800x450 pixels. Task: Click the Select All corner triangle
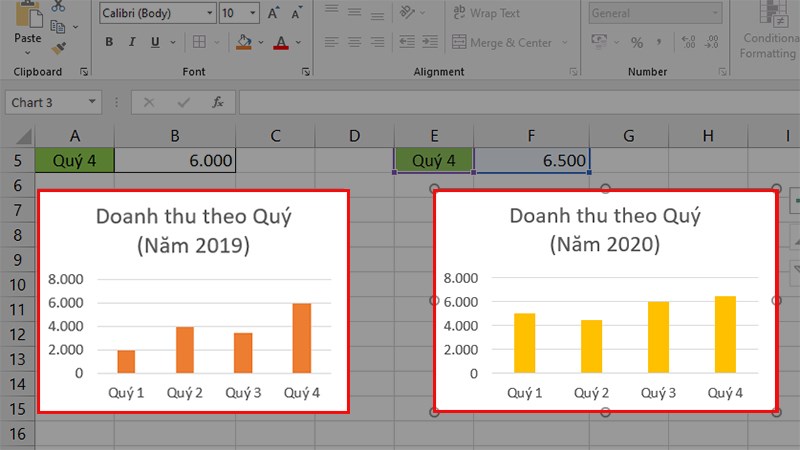coord(23,136)
